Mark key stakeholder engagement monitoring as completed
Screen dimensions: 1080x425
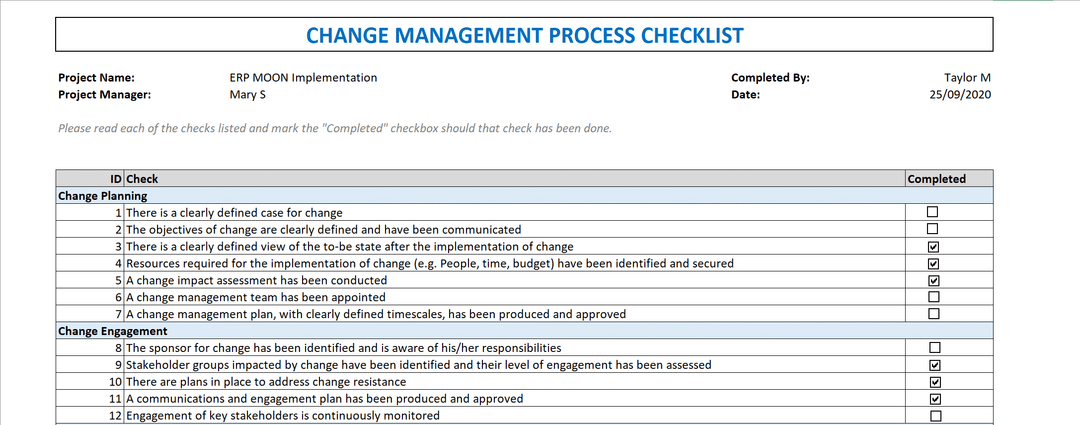point(933,416)
